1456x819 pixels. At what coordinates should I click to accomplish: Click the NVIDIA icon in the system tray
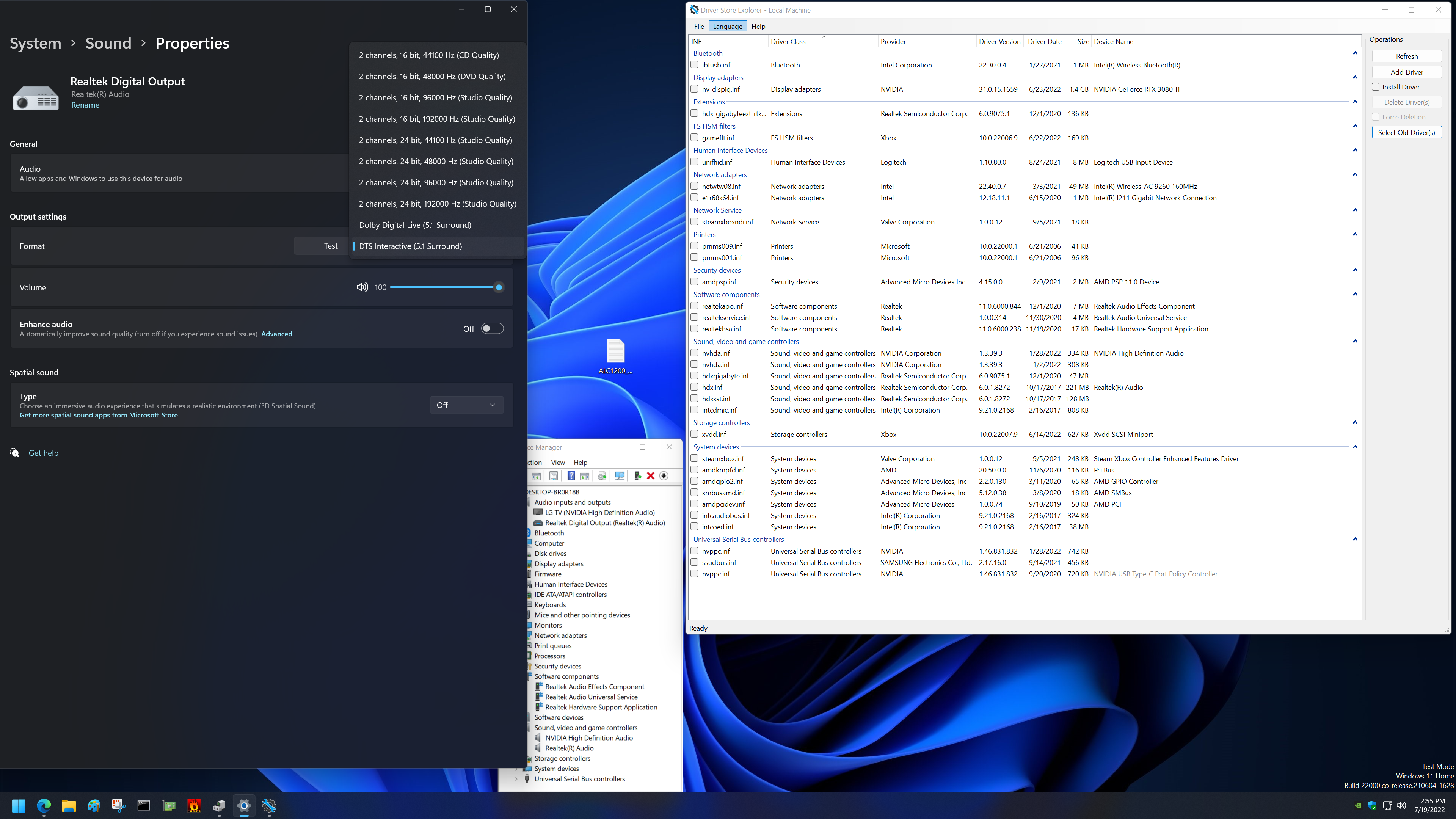1358,805
